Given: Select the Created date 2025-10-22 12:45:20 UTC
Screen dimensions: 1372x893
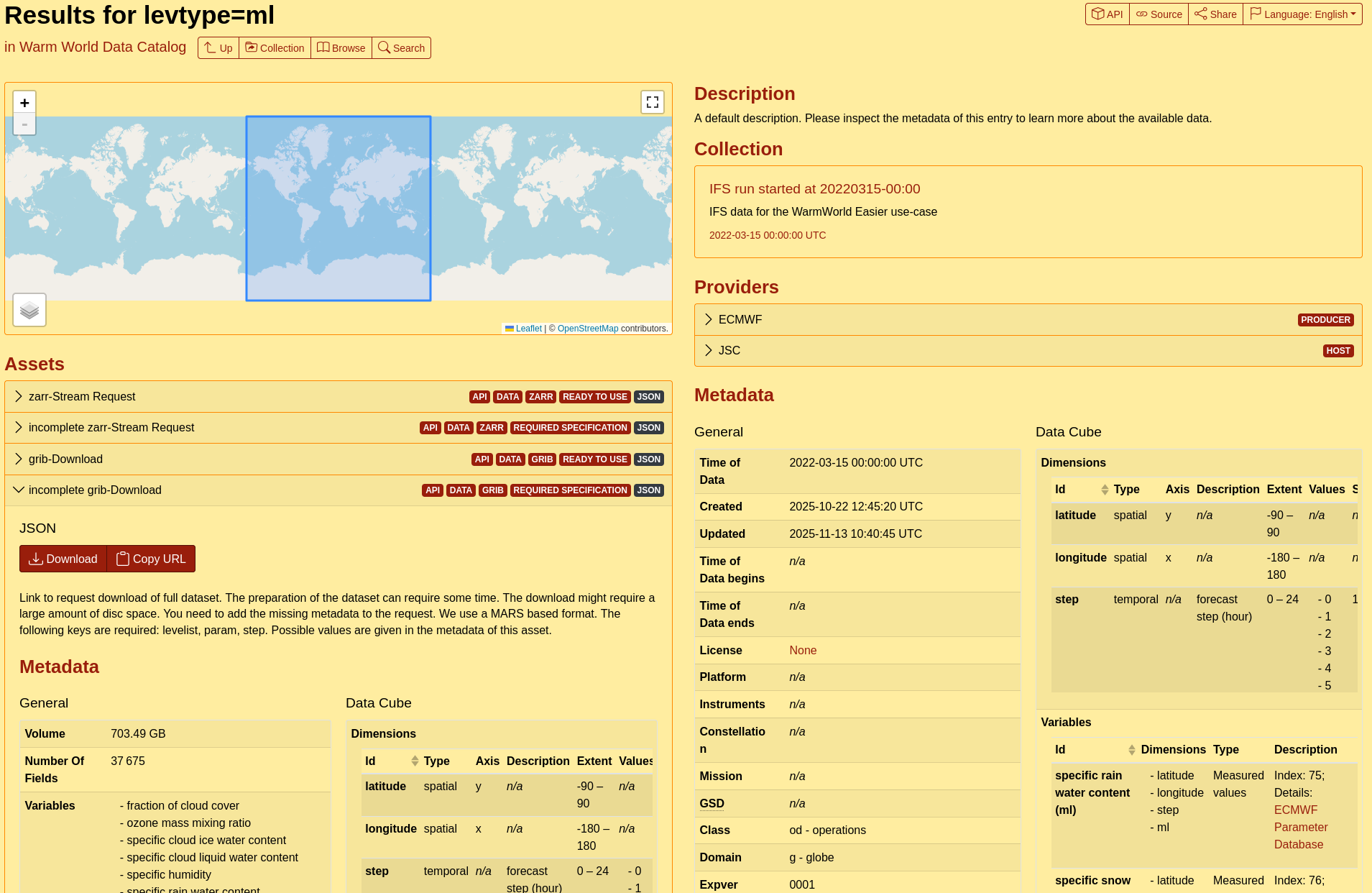Looking at the screenshot, I should click(x=856, y=507).
